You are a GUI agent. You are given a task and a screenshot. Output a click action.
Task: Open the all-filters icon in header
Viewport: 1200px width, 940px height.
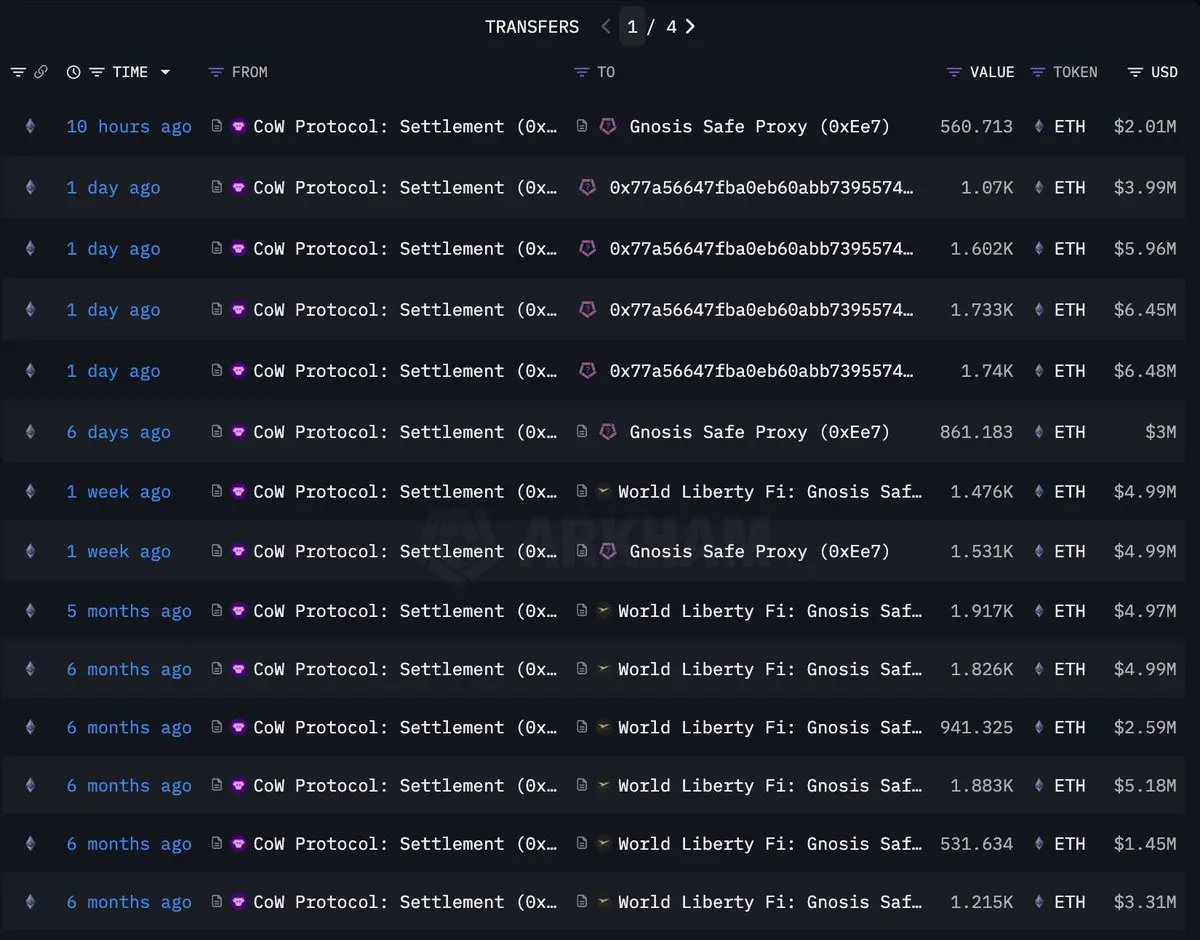click(x=18, y=72)
